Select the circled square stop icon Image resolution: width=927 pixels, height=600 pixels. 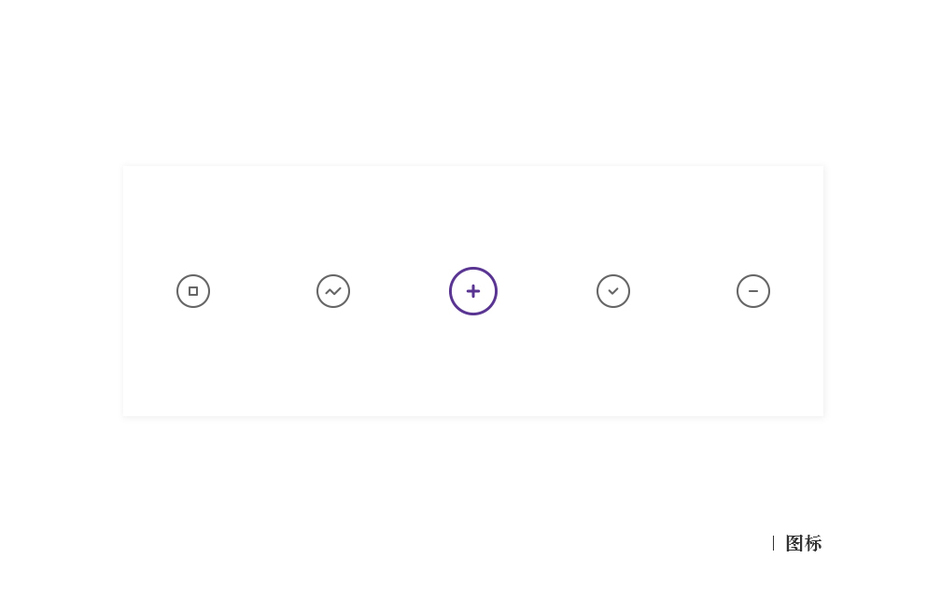tap(193, 291)
